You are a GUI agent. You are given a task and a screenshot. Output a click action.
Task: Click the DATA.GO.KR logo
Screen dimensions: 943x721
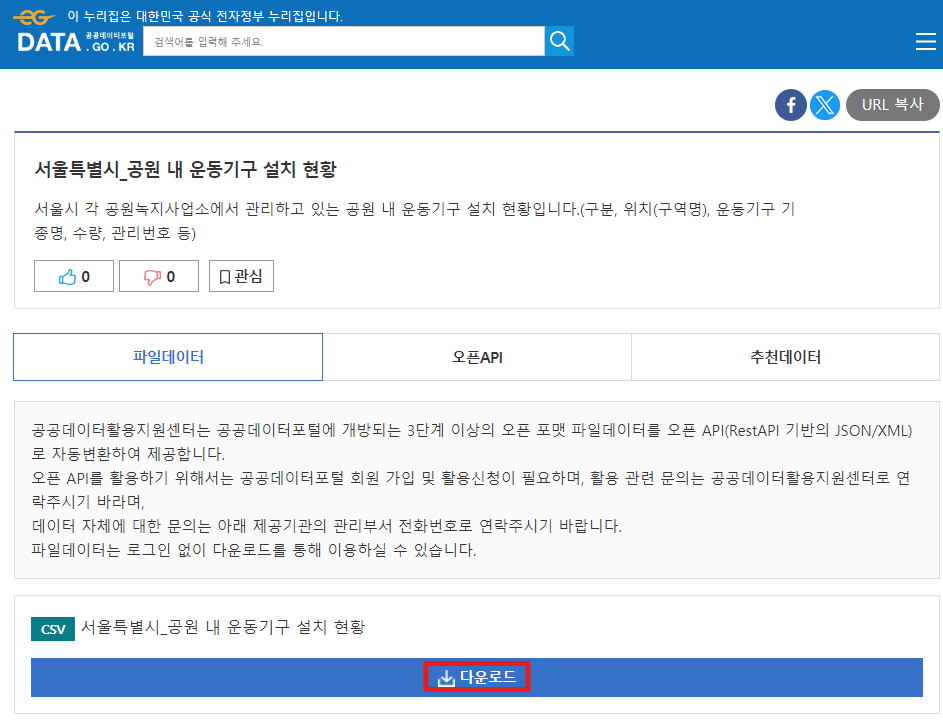point(76,42)
